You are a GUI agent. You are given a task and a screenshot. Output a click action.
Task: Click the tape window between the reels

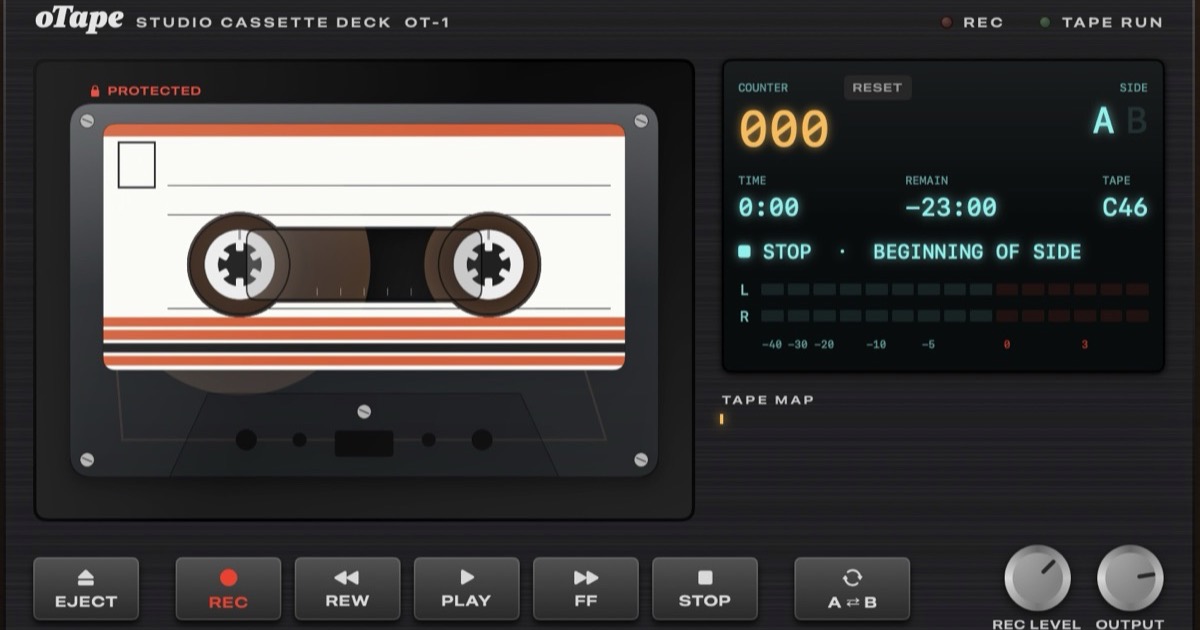[x=364, y=264]
